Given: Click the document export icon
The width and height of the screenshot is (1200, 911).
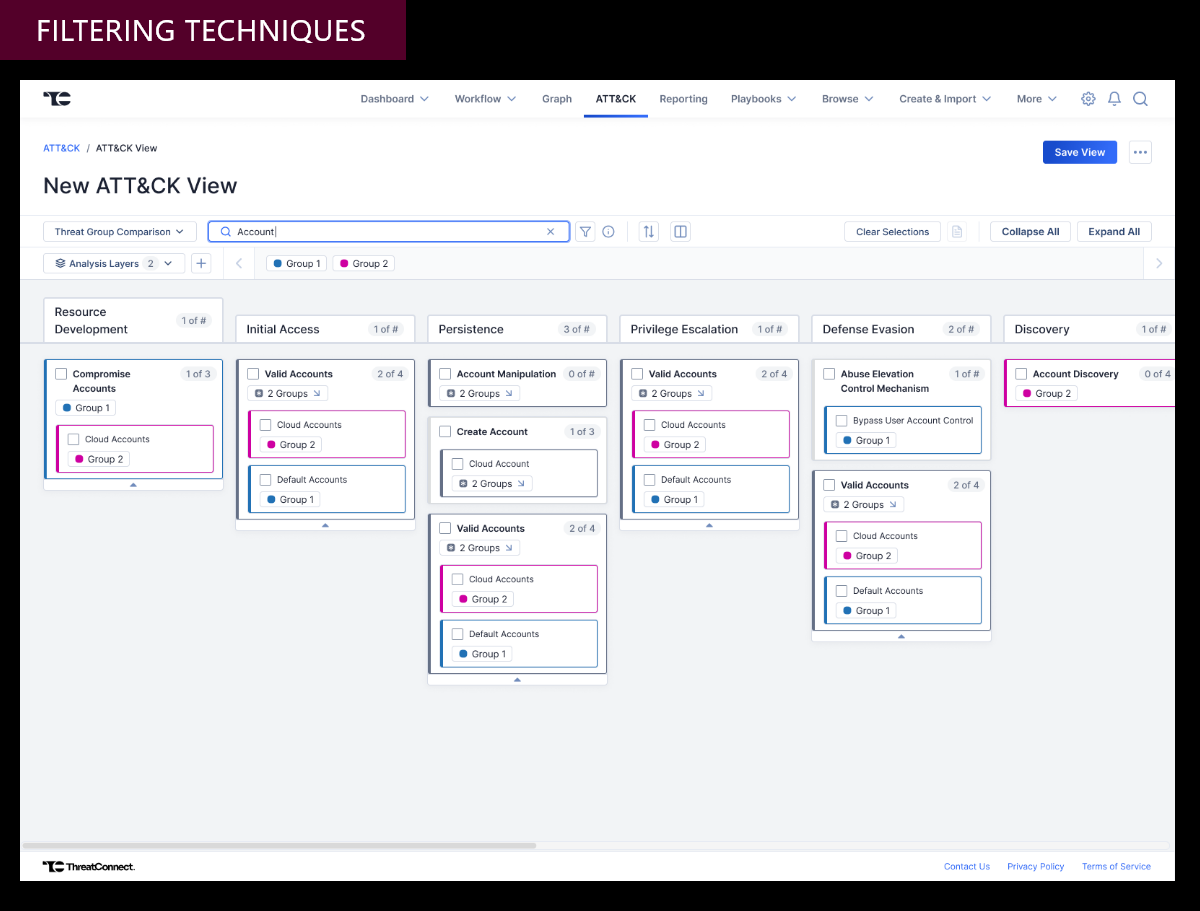Looking at the screenshot, I should [x=957, y=232].
